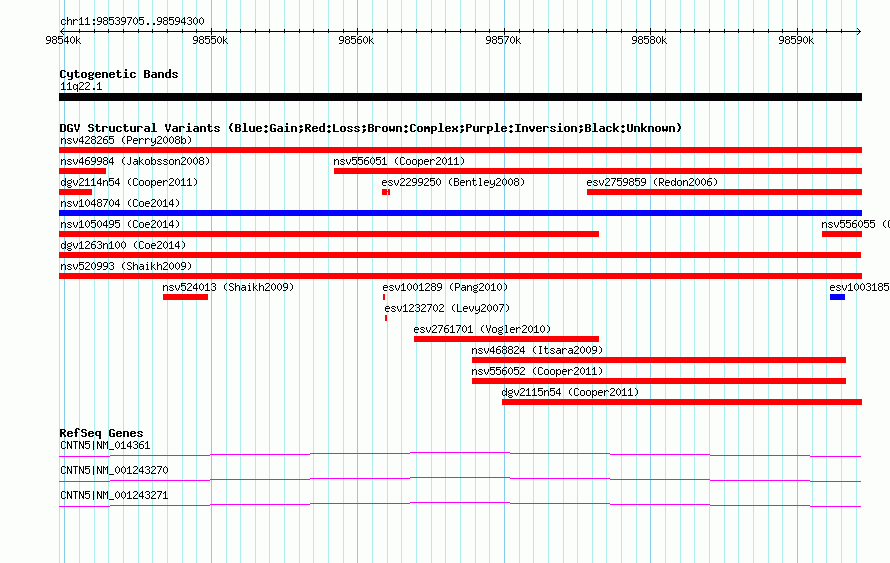Click the nsv1050495 red loss bar

coord(329,234)
